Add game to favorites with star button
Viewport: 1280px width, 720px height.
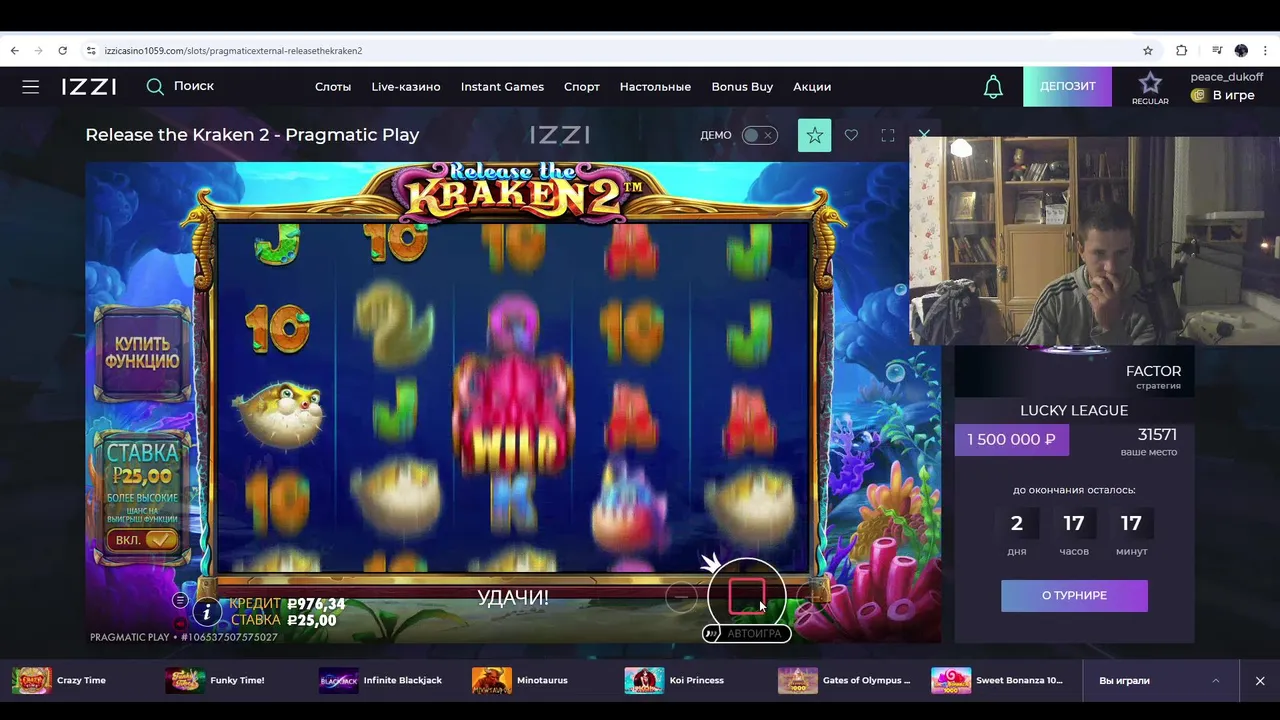click(x=814, y=135)
